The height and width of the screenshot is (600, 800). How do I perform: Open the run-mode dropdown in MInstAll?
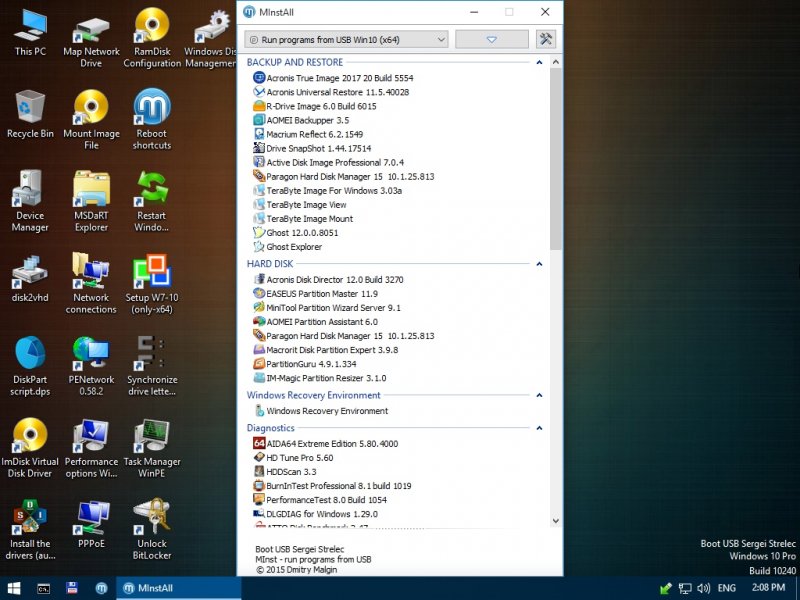[x=346, y=39]
